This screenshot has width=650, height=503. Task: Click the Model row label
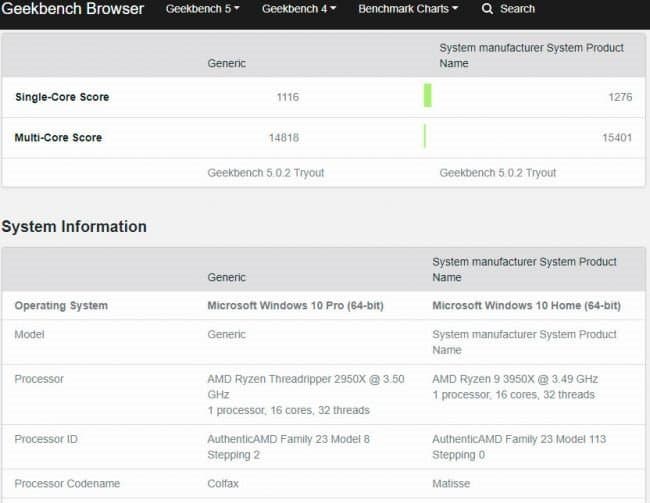point(29,334)
